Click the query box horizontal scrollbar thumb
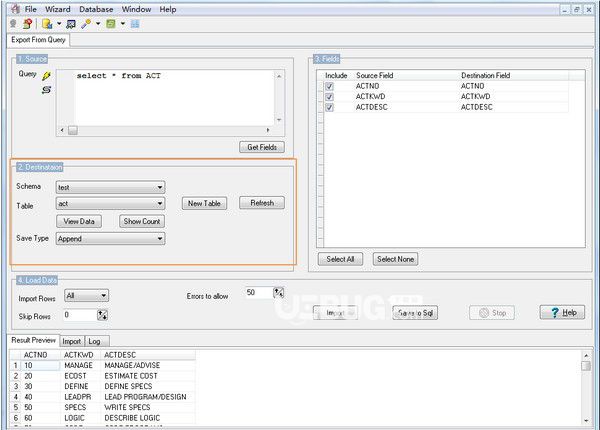 (x=73, y=130)
